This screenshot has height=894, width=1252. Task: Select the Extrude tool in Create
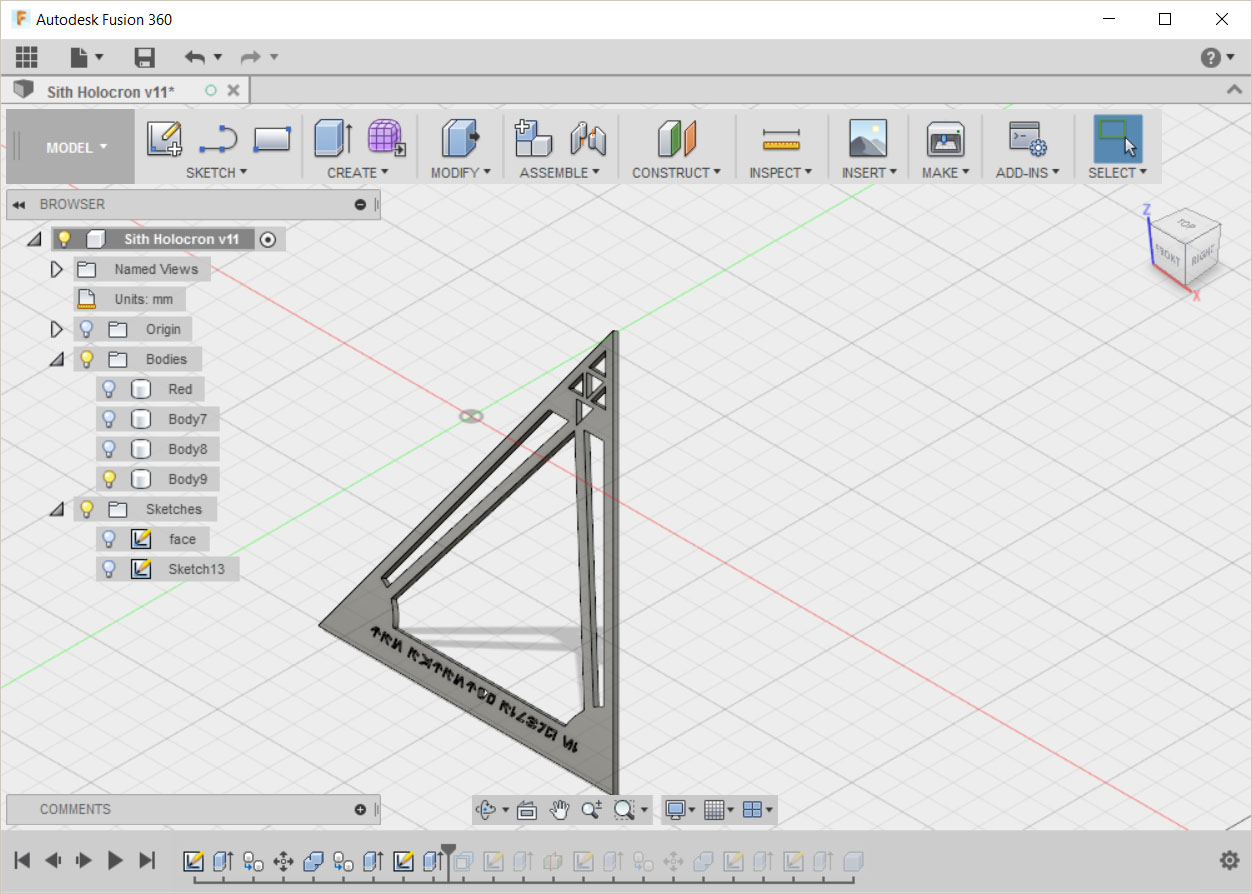tap(333, 138)
